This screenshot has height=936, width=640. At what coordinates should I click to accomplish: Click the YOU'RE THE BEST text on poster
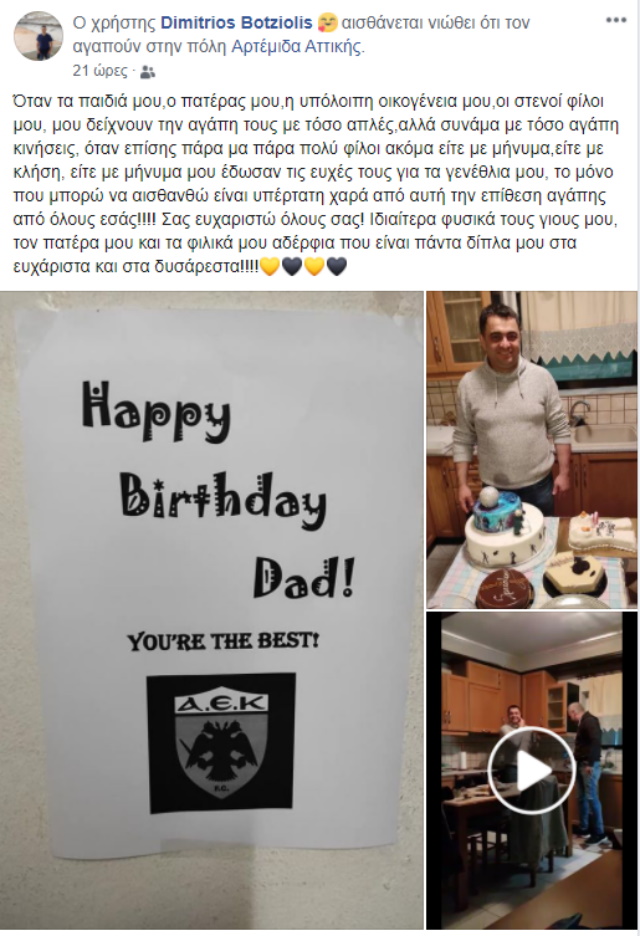(x=223, y=641)
